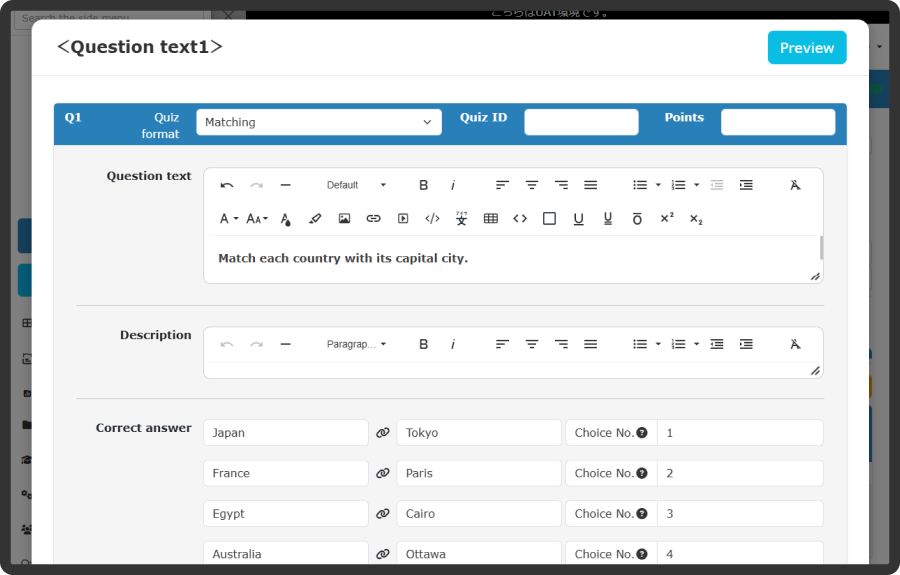Click the Description editor text area
Screen dimensions: 900x575
click(513, 370)
